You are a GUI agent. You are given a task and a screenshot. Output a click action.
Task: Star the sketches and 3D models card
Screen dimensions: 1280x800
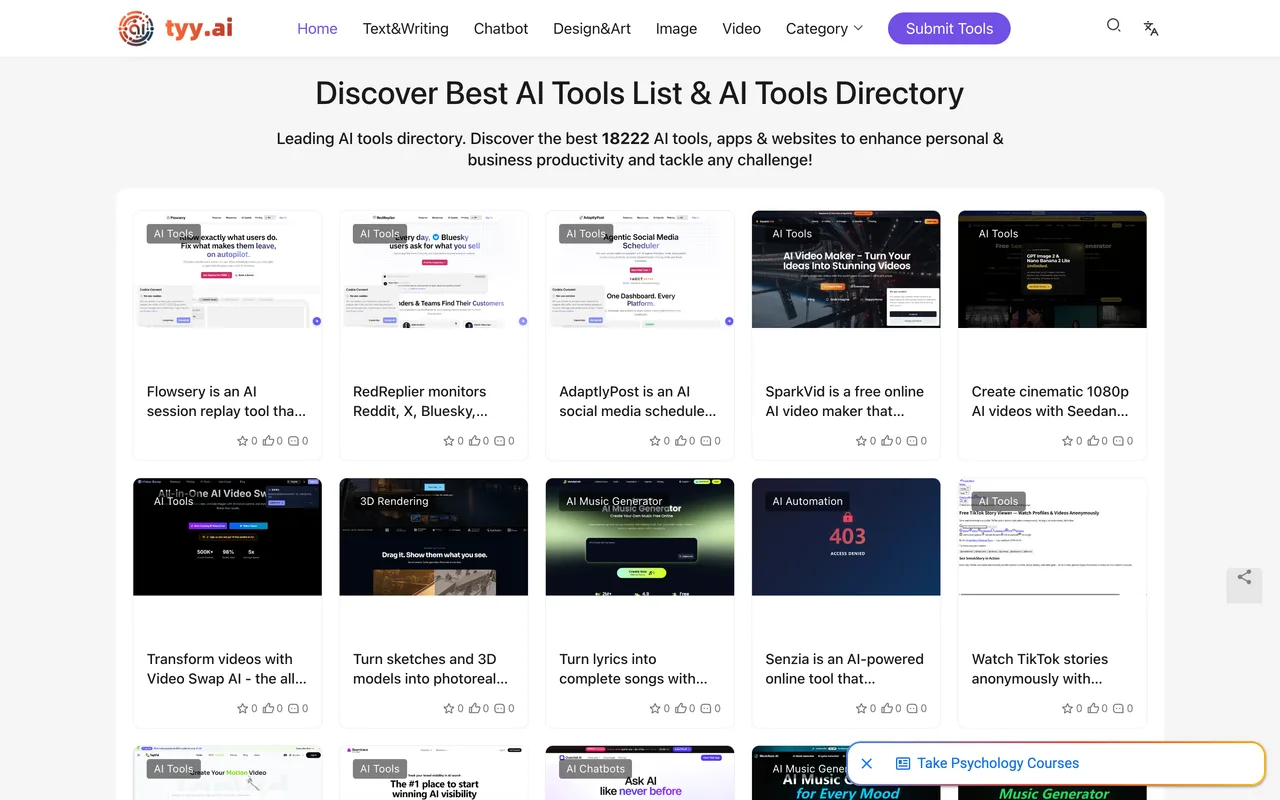(x=448, y=708)
